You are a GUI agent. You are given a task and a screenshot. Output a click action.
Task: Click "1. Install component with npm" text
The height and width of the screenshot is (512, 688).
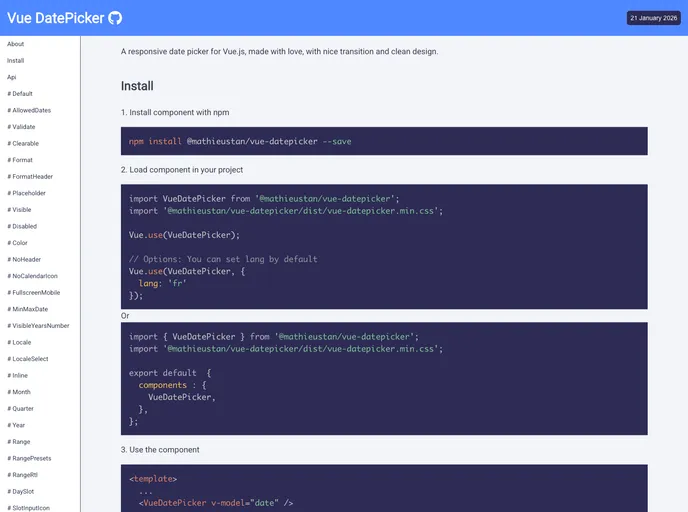175,112
